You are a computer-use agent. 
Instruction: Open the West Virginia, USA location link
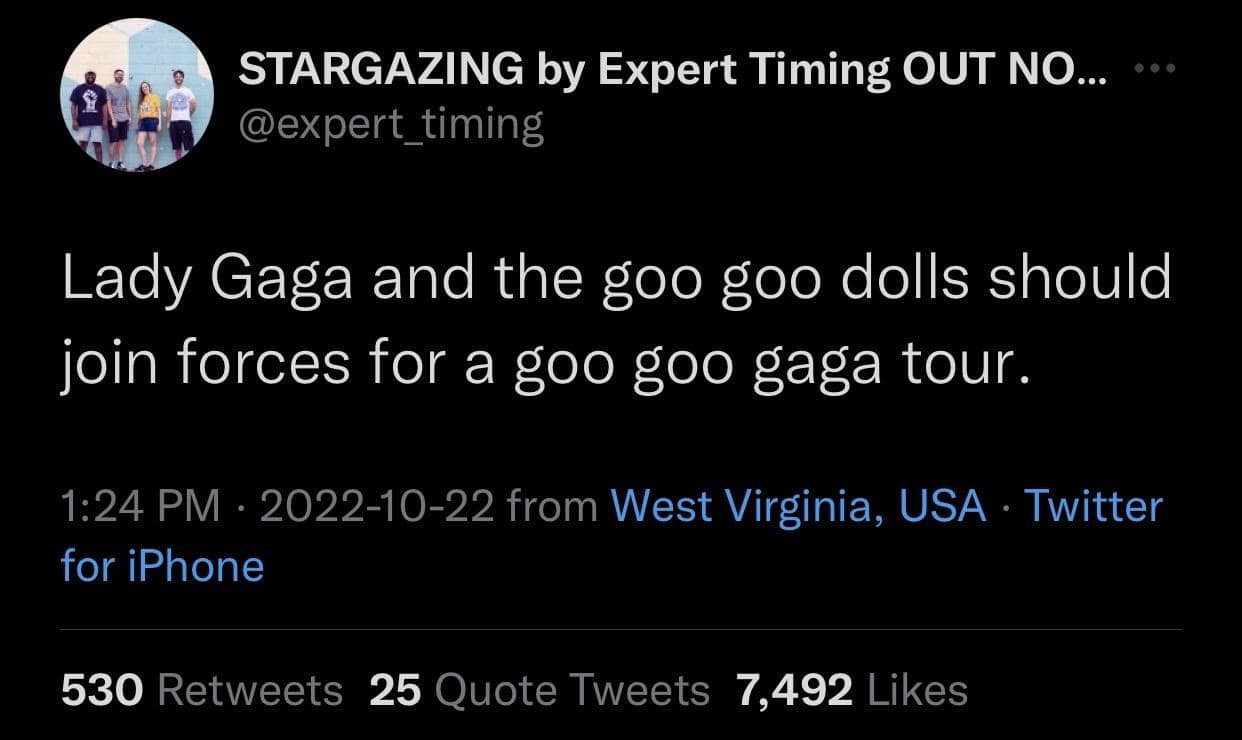pos(795,506)
